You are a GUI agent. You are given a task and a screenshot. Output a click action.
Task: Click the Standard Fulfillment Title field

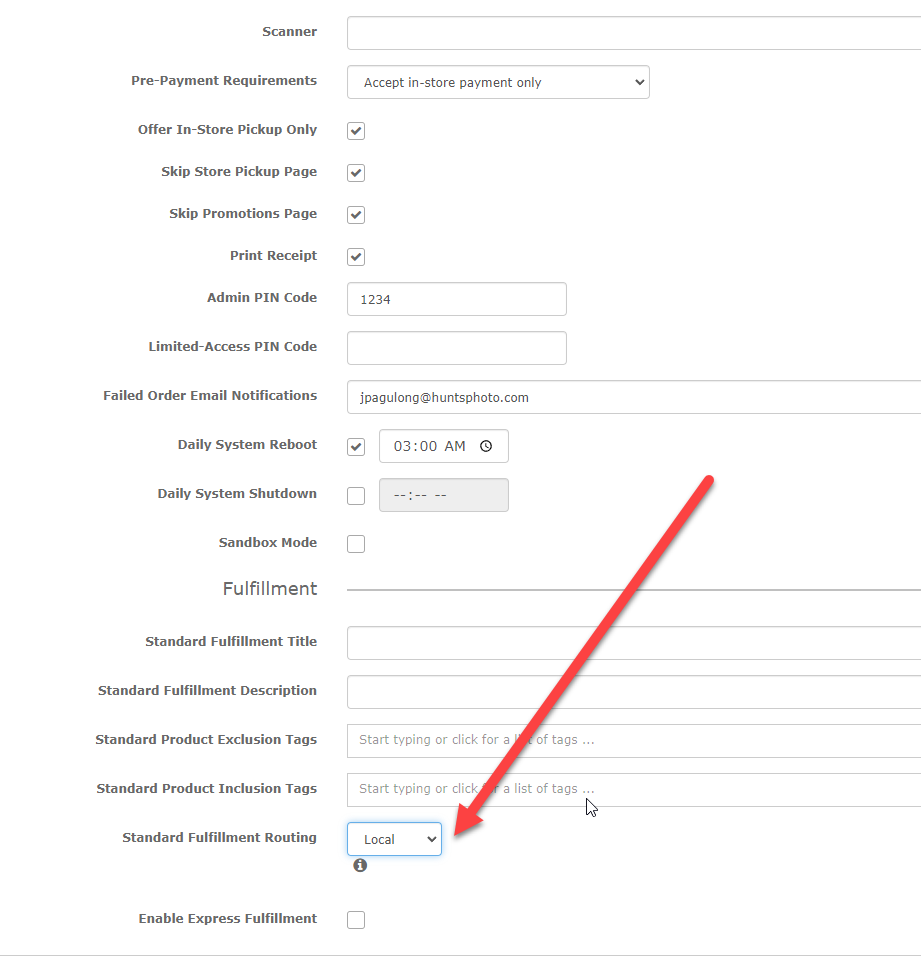pyautogui.click(x=634, y=643)
